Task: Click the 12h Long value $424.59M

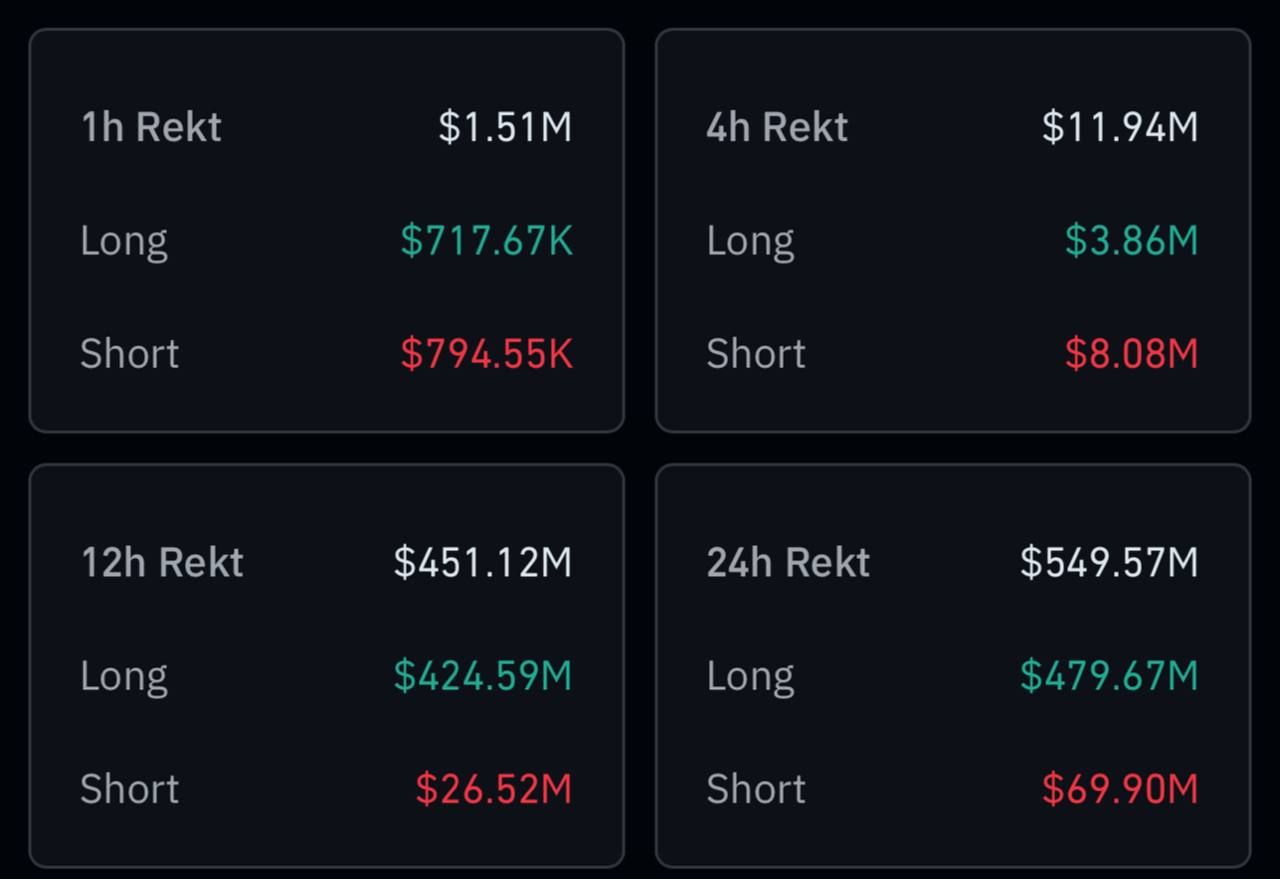Action: click(x=483, y=675)
